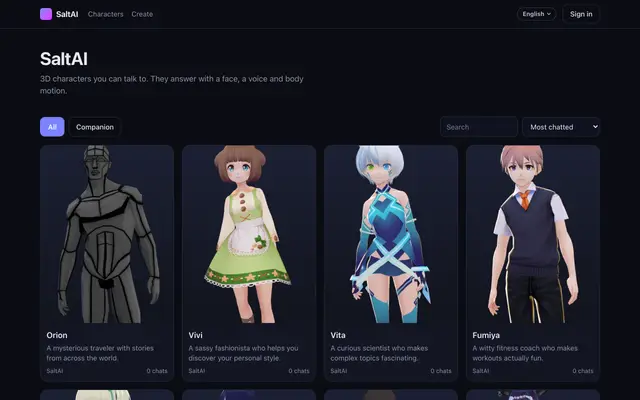Open Orion's 3D character thumbnail
640x400 pixels.
tap(107, 234)
